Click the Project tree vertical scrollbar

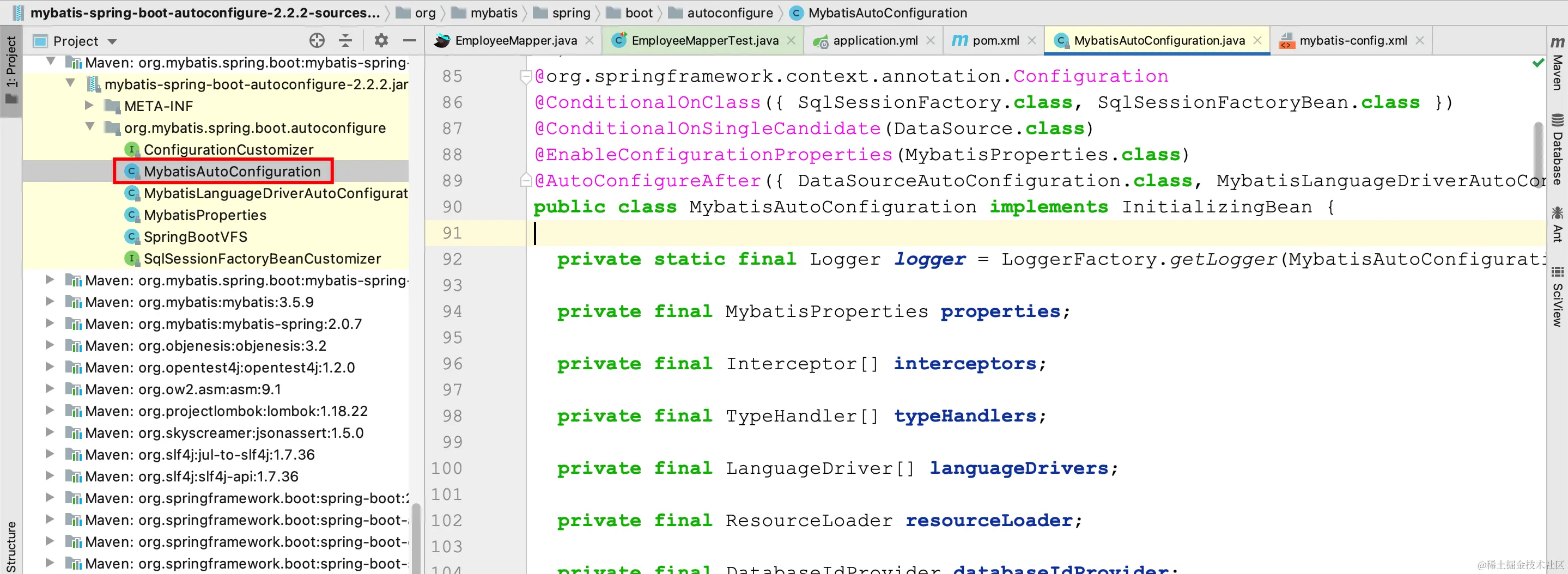pos(416,538)
